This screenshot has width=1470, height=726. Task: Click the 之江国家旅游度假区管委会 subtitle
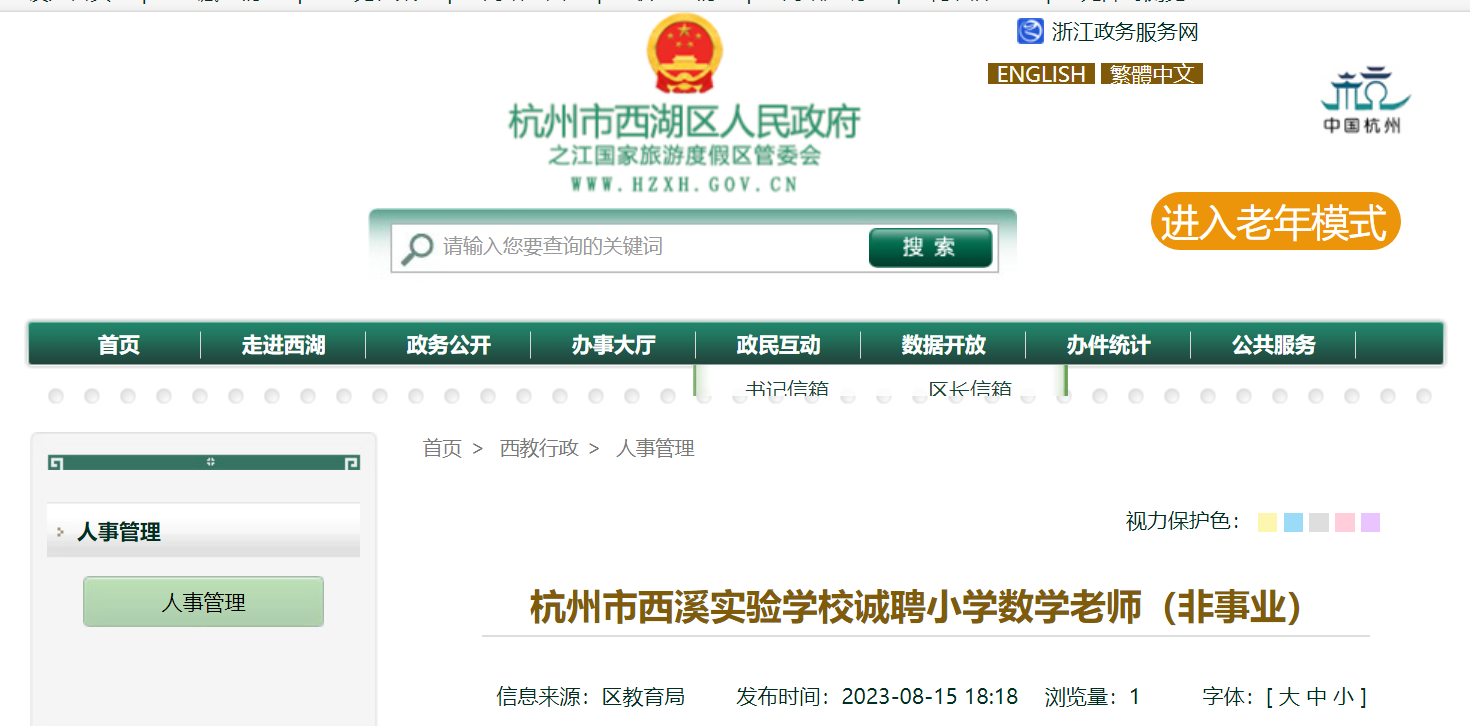click(x=685, y=156)
